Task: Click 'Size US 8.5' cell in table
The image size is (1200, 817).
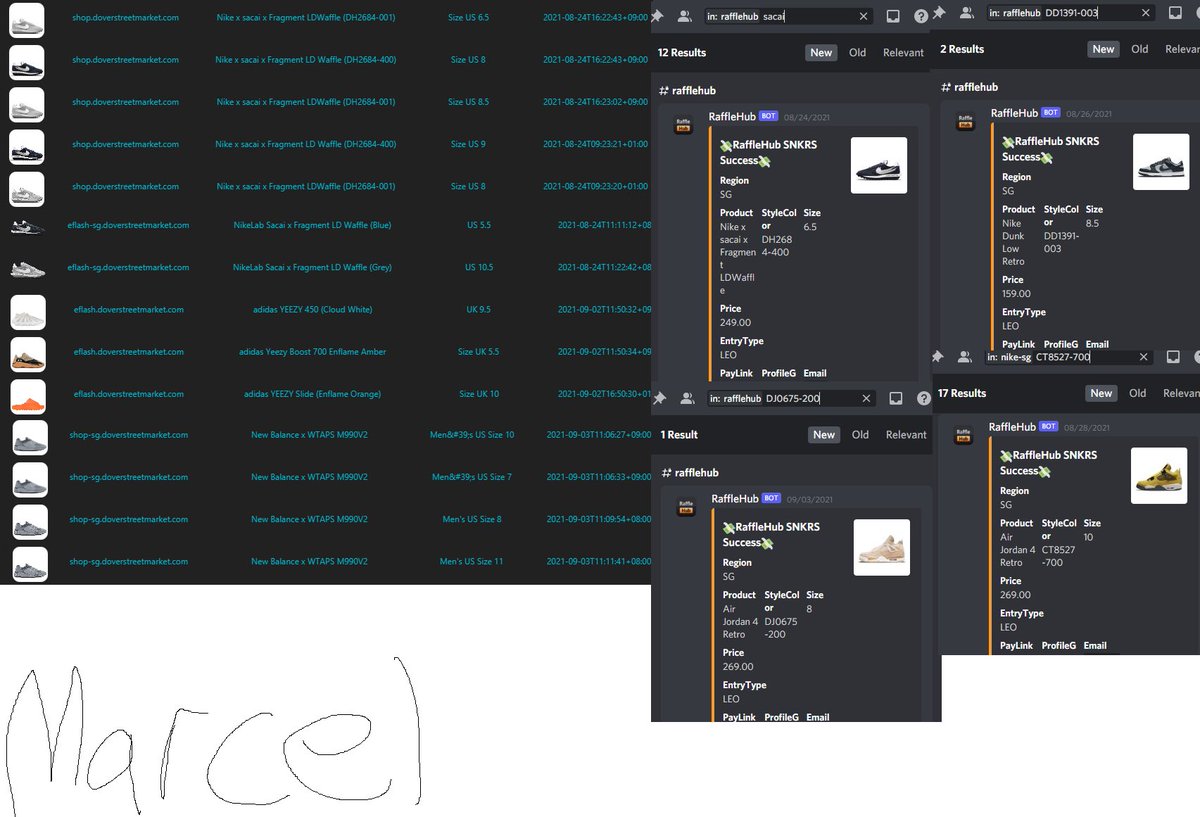Action: (469, 102)
